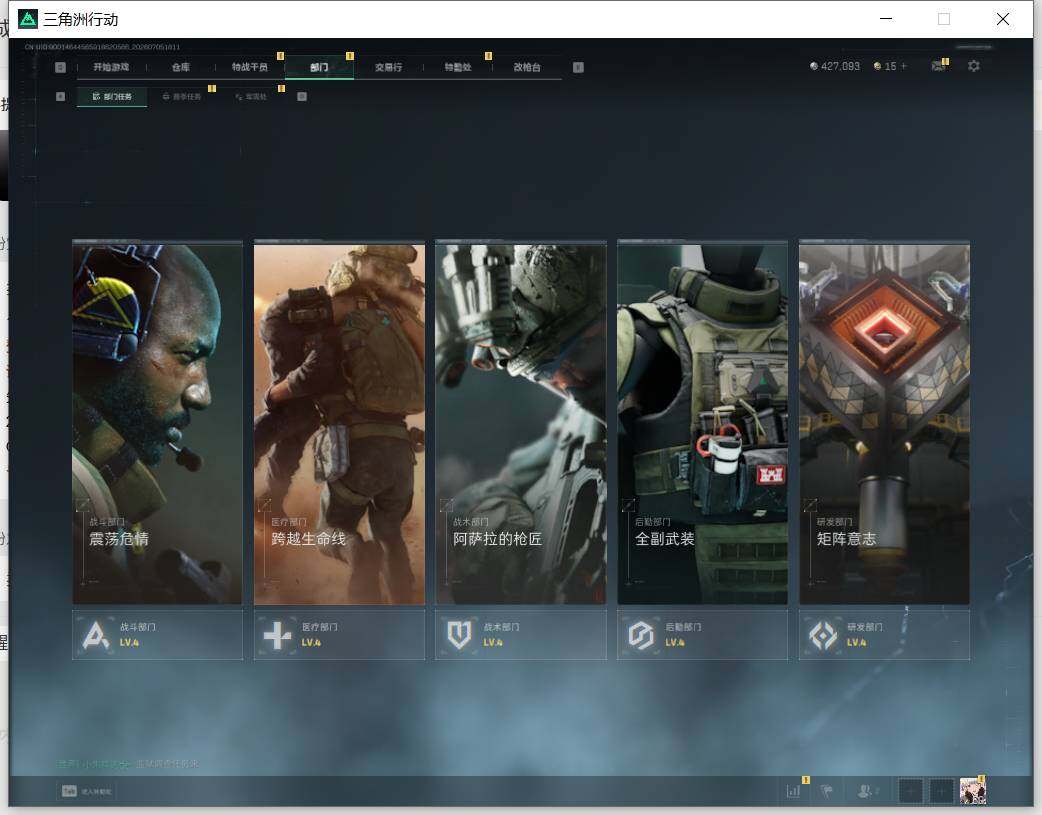Open the mail icon with yellow badge

(939, 65)
